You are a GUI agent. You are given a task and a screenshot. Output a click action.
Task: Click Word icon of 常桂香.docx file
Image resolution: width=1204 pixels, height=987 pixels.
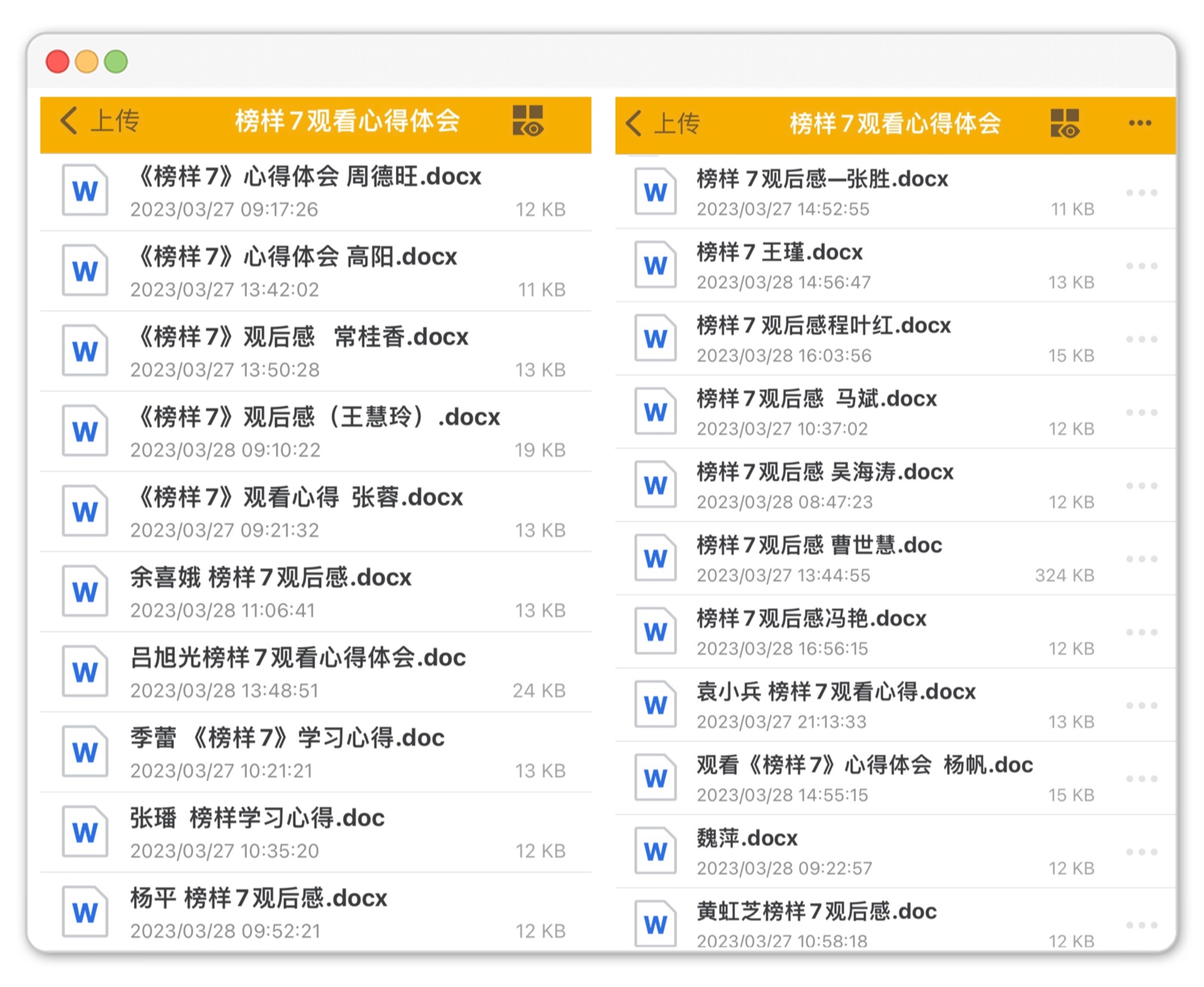click(x=85, y=351)
